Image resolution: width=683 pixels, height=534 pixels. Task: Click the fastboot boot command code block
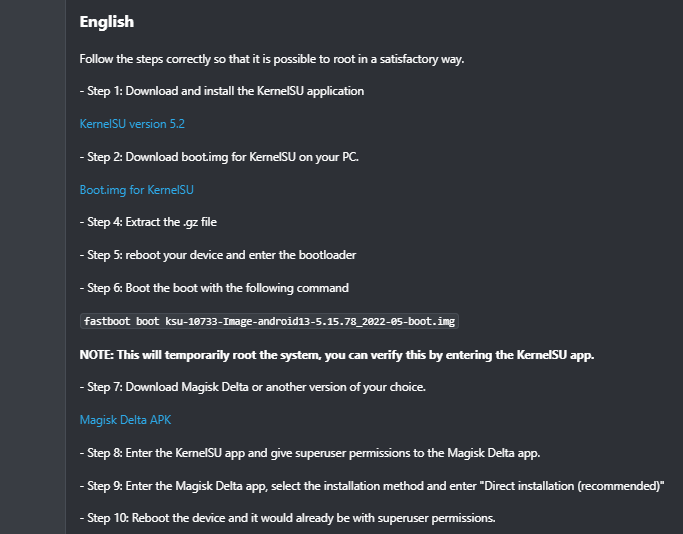tap(269, 321)
